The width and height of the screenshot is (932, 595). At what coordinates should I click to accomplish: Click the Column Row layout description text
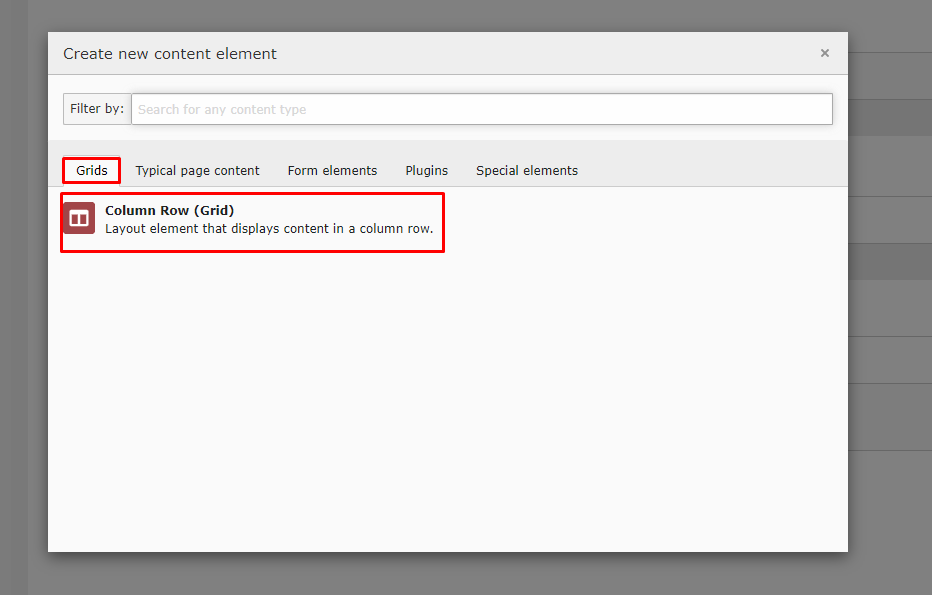tap(268, 229)
